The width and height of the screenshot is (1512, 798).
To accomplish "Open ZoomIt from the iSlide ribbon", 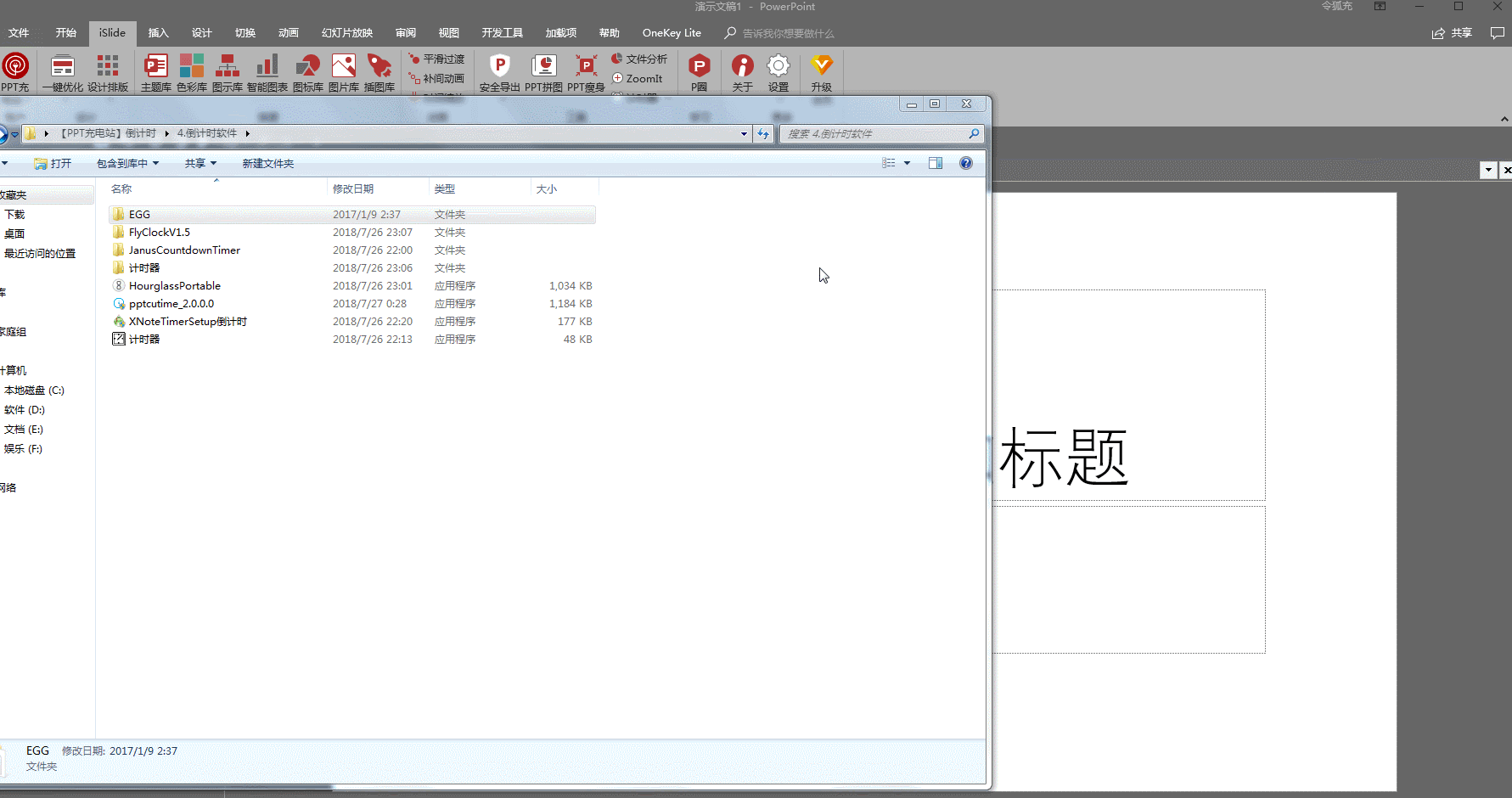I will point(639,78).
